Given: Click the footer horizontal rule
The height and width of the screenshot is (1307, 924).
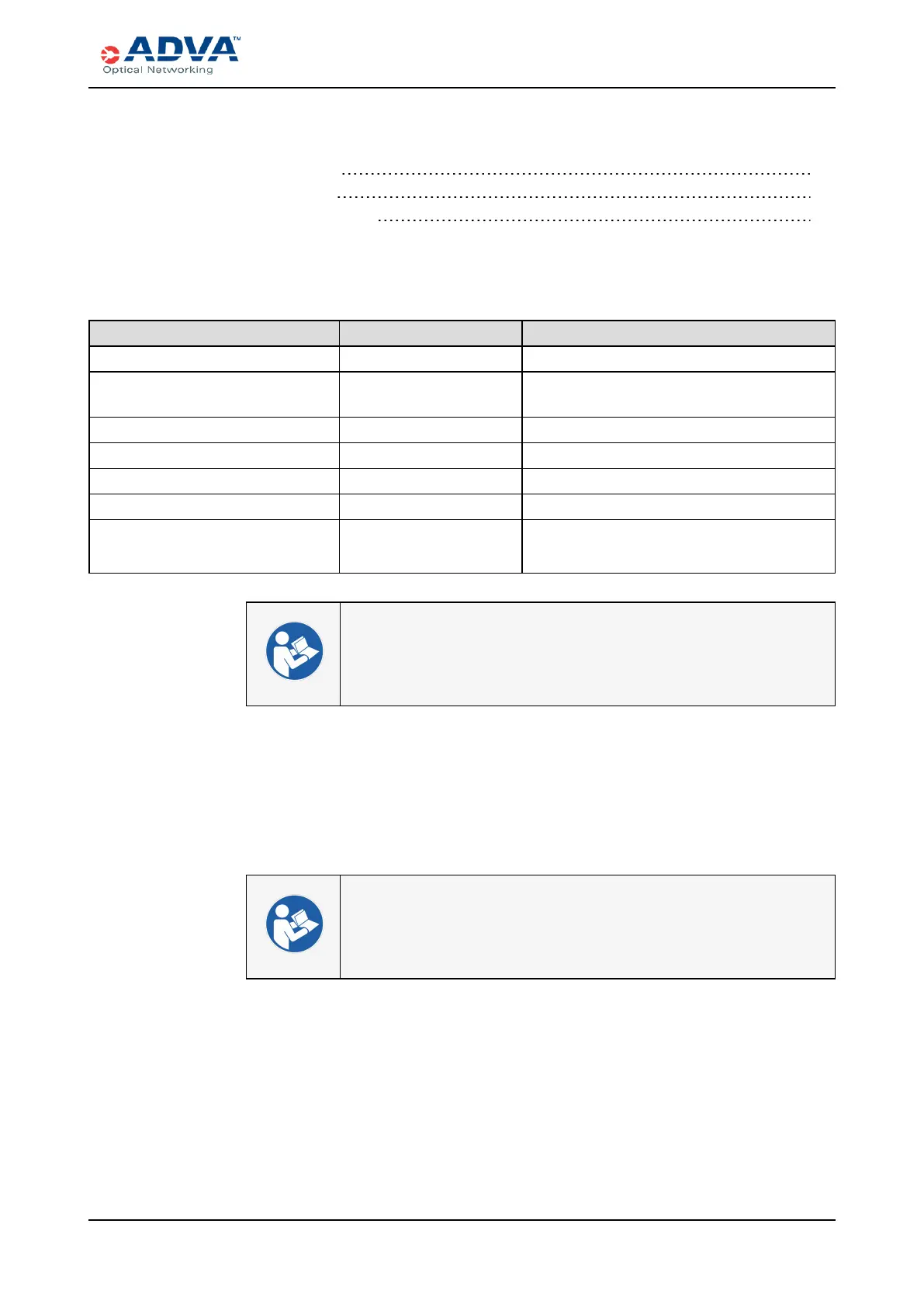Looking at the screenshot, I should (462, 1220).
